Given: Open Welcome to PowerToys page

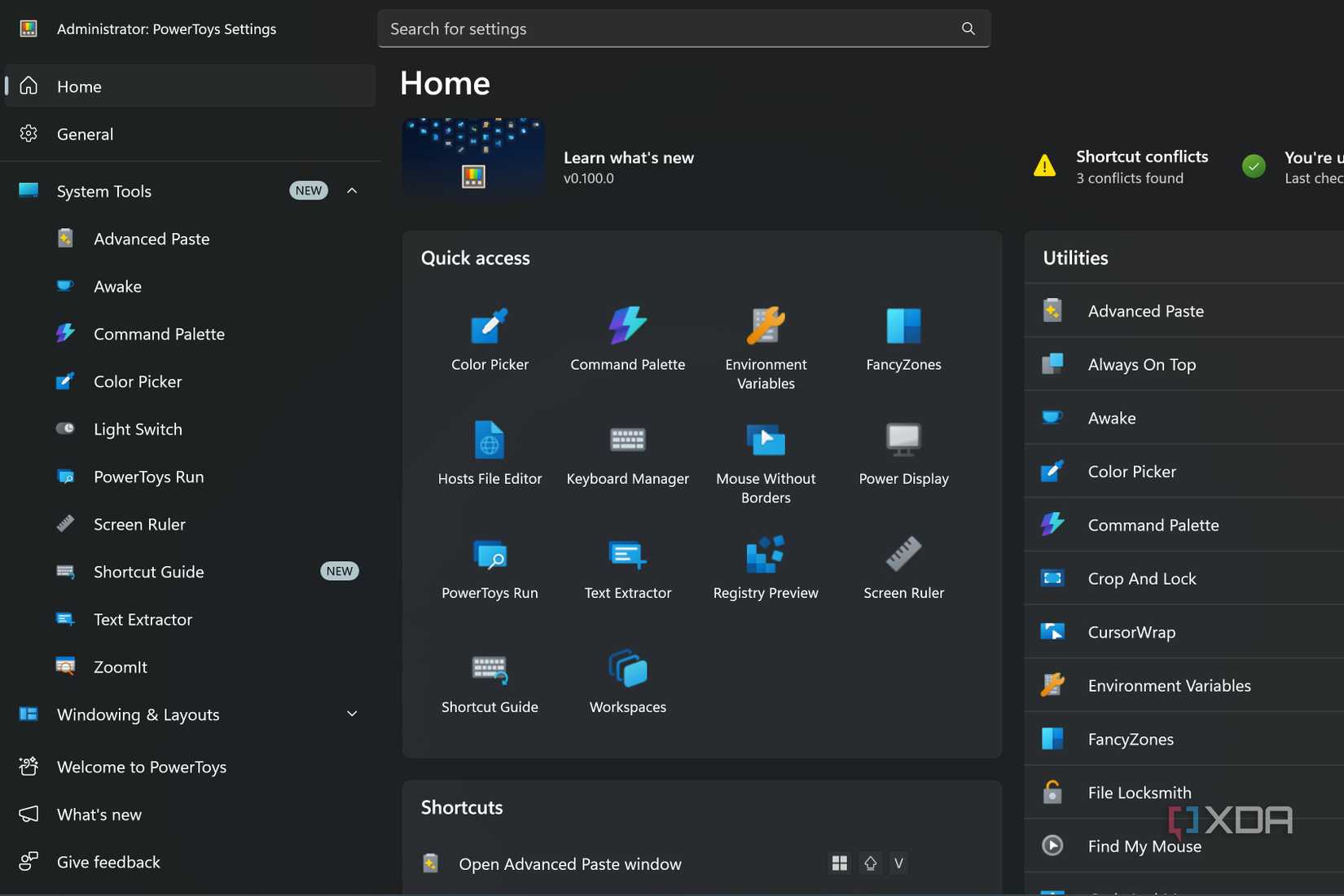Looking at the screenshot, I should click(x=191, y=766).
